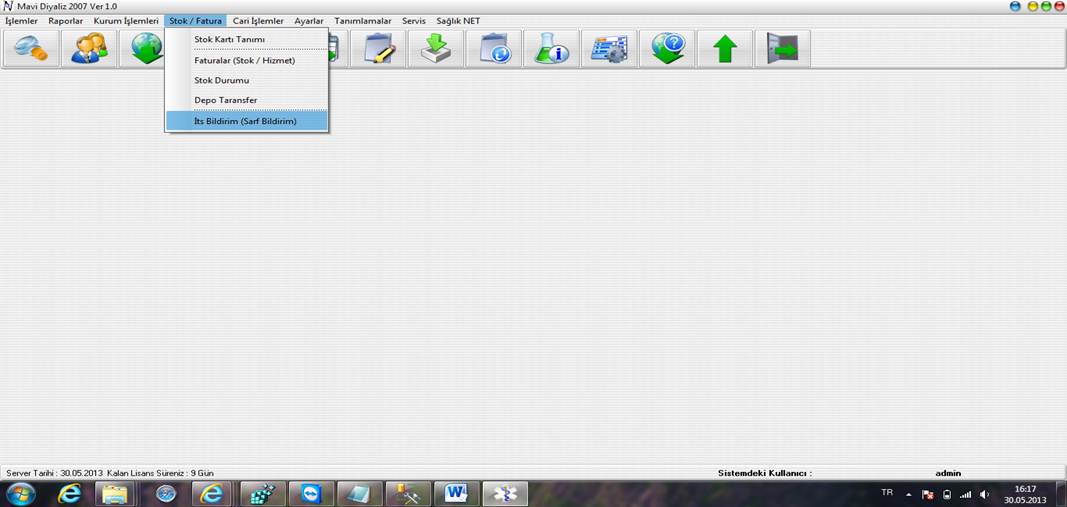Click the Action Center flag tray icon

coord(928,494)
